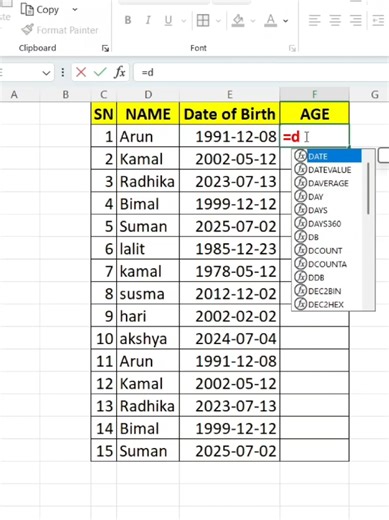Click the cell containing lalit
The image size is (389, 520).
[x=148, y=249]
